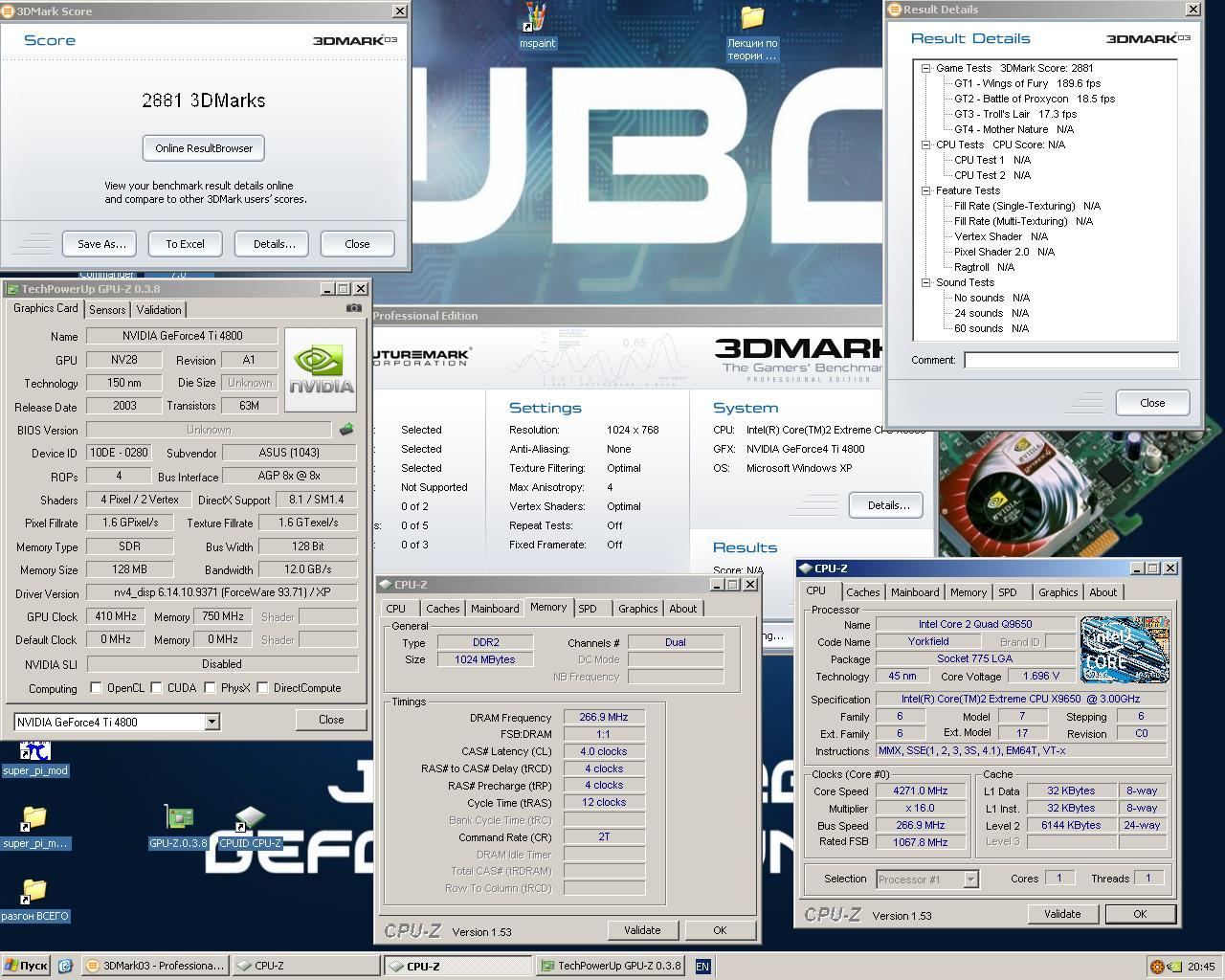Click Validate in CPU-Z processor window
The image size is (1225, 980).
point(1062,914)
